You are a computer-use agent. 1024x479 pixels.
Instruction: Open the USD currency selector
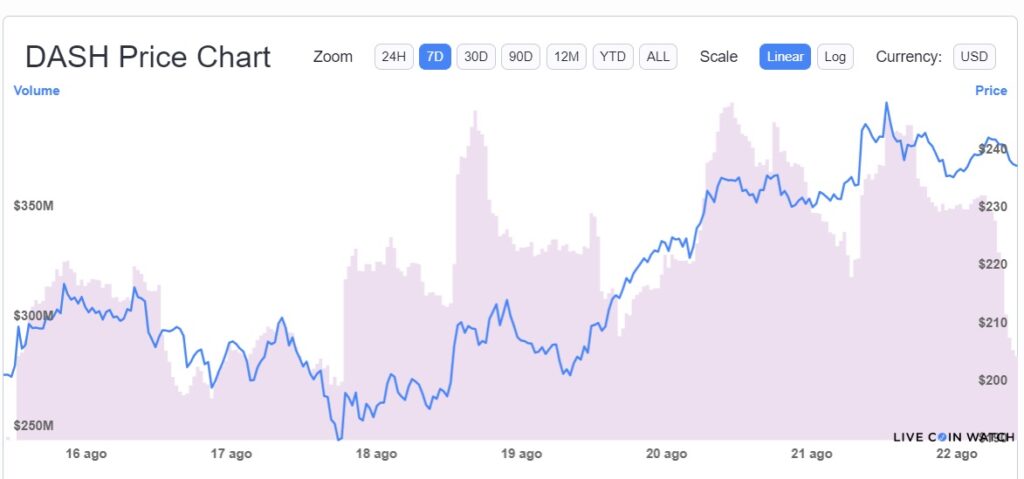pos(974,57)
